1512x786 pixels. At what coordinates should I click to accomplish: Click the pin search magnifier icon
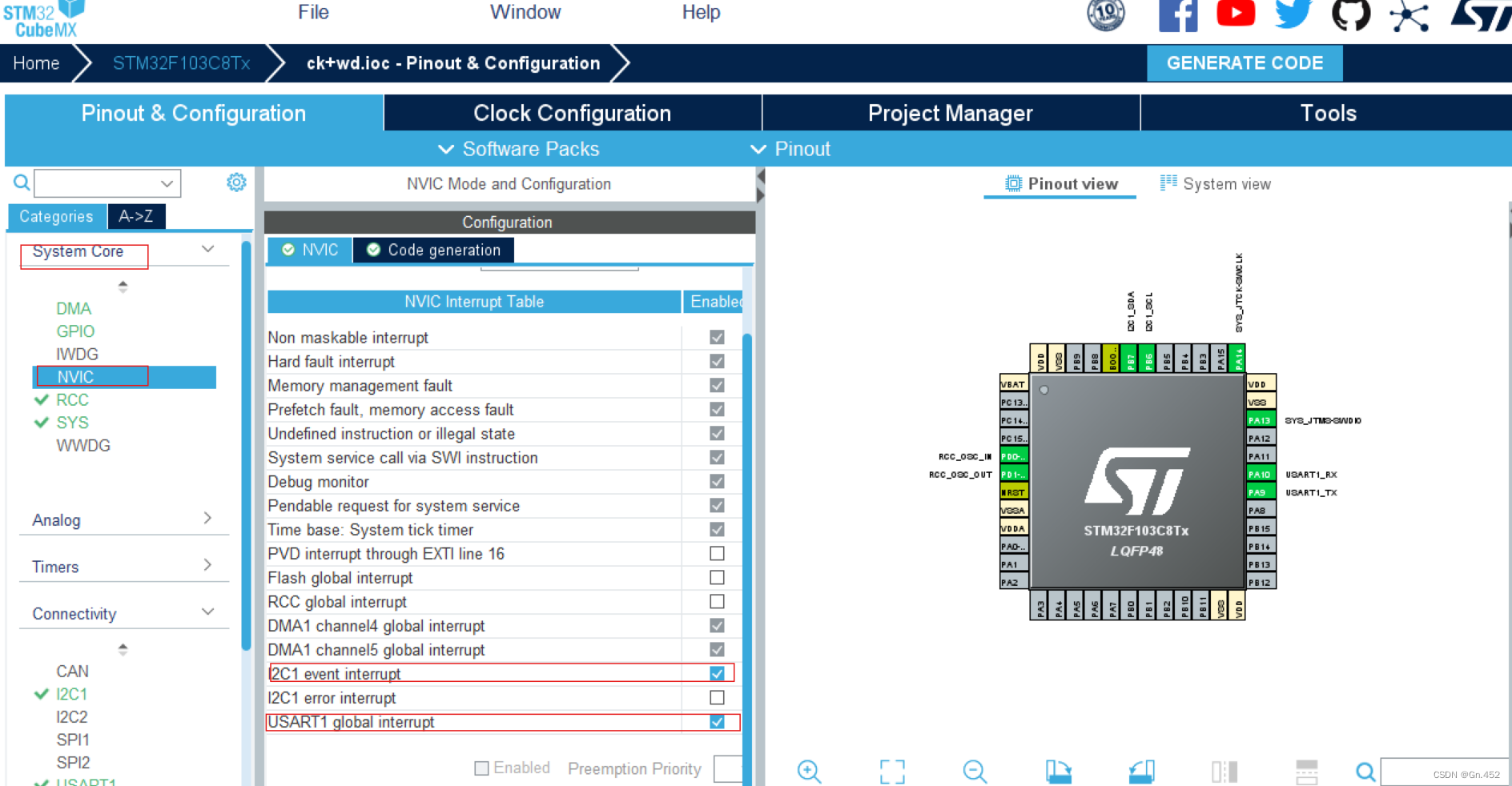(1365, 772)
